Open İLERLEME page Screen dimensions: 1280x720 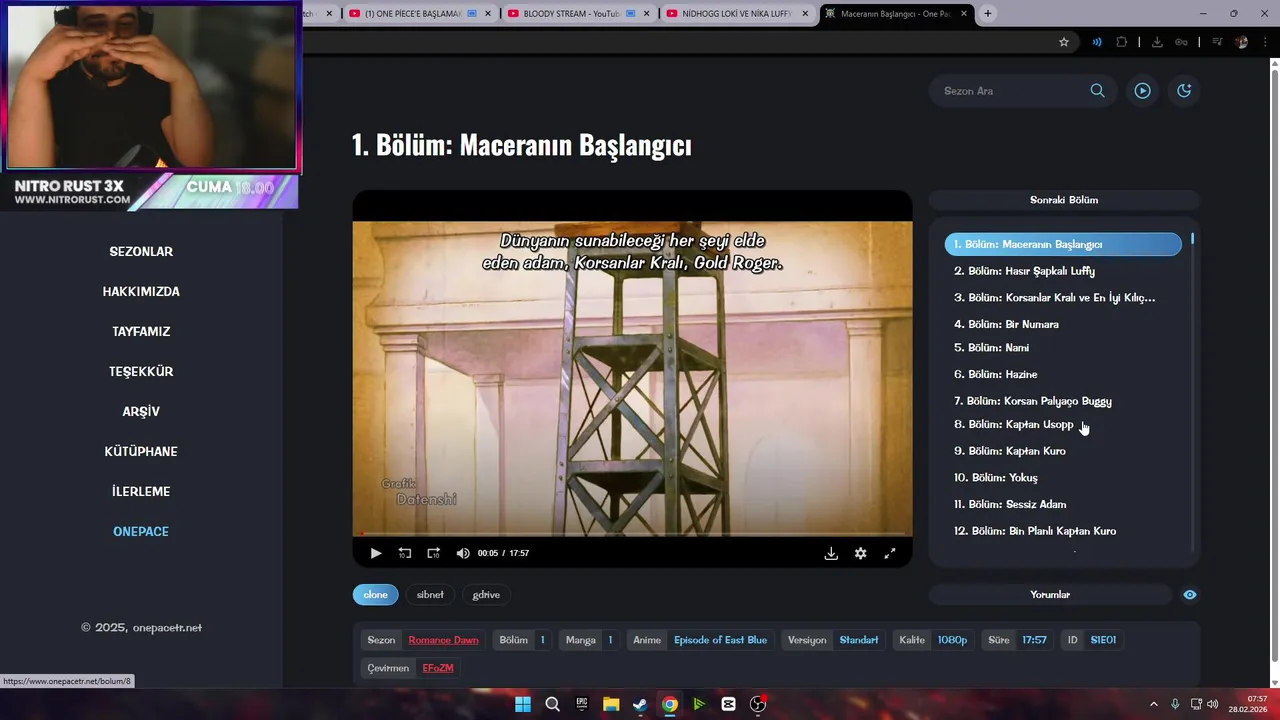[141, 492]
